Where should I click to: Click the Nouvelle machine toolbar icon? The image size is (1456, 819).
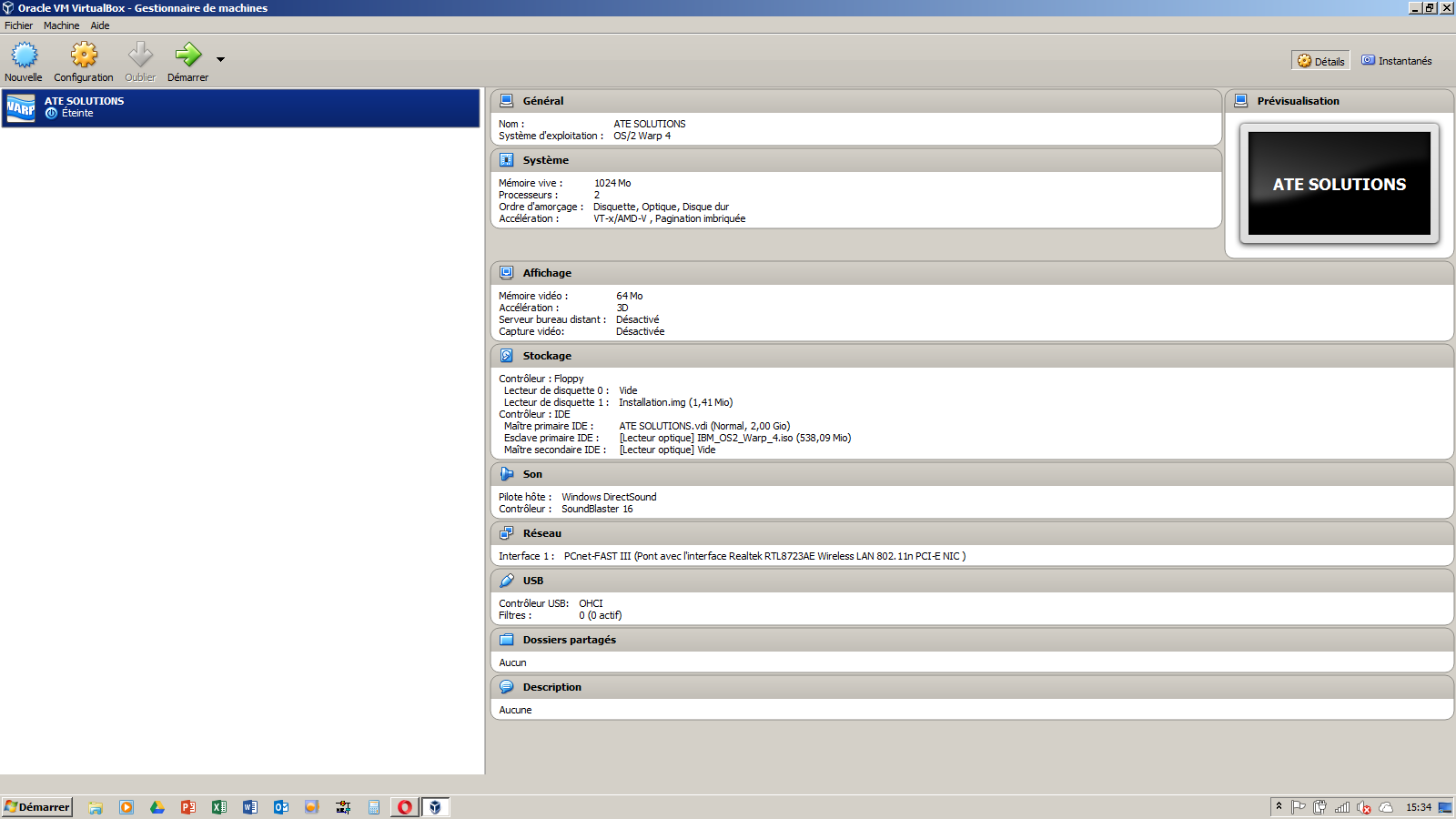(24, 56)
